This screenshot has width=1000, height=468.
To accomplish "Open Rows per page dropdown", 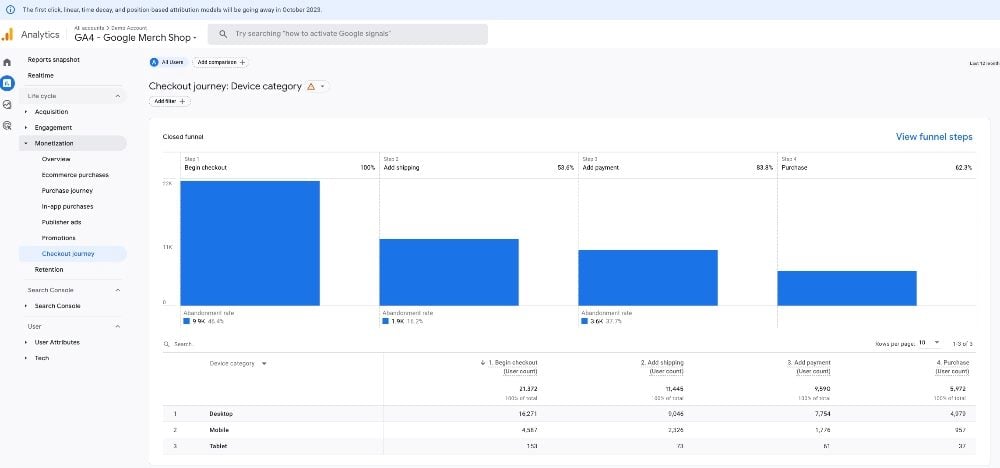I will coord(929,343).
